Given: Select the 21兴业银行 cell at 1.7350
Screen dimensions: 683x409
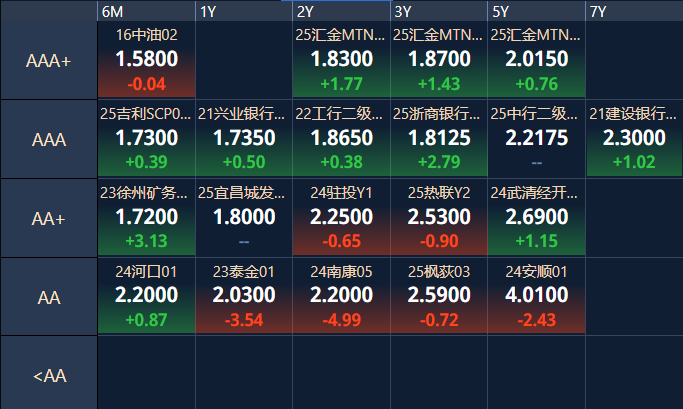Looking at the screenshot, I should tap(244, 138).
